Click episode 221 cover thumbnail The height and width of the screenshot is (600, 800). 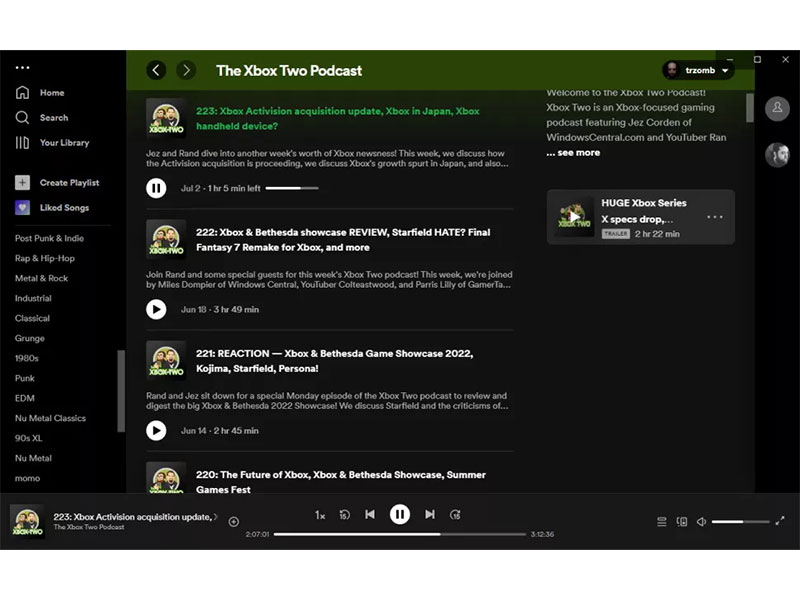click(x=166, y=361)
